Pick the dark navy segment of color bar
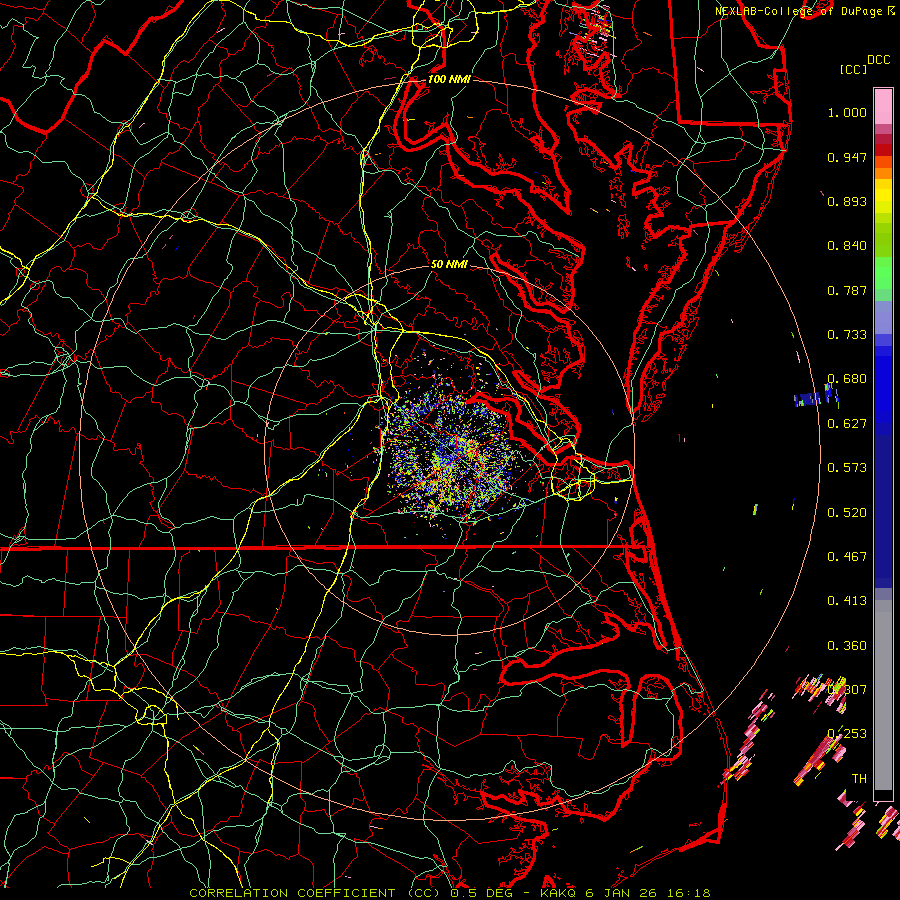900x900 pixels. click(x=883, y=511)
